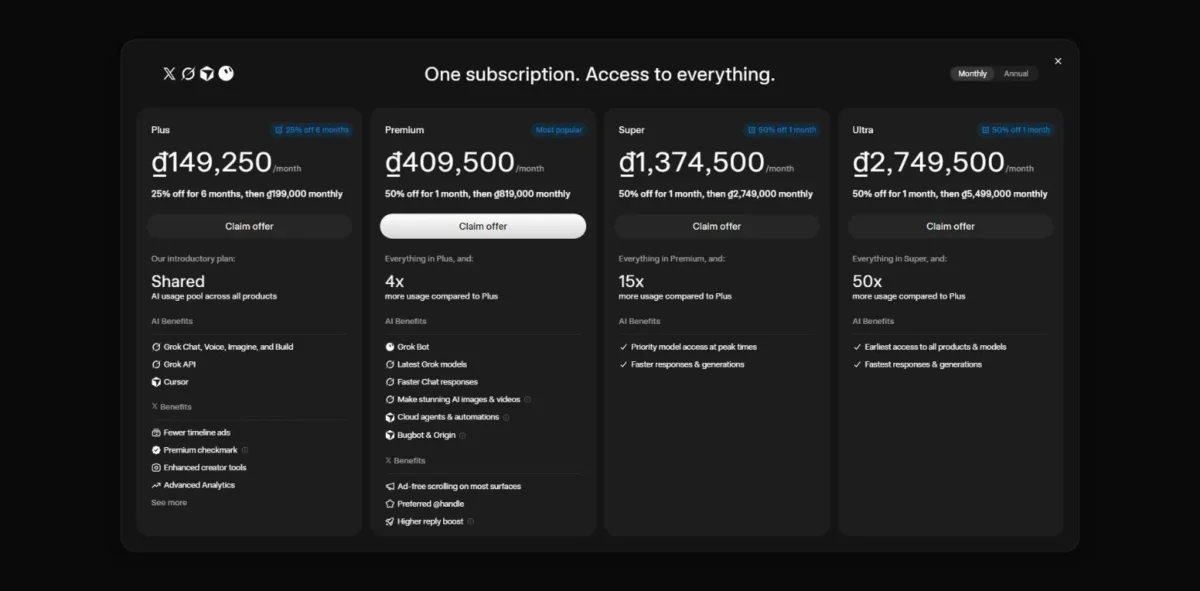
Task: Click the '50x' usage heading
Action: pos(866,282)
